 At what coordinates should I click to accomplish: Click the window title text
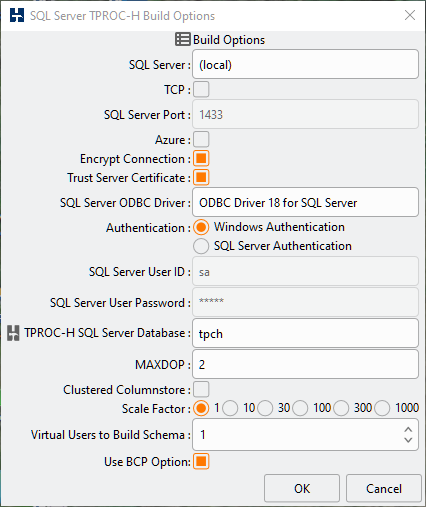pyautogui.click(x=123, y=16)
